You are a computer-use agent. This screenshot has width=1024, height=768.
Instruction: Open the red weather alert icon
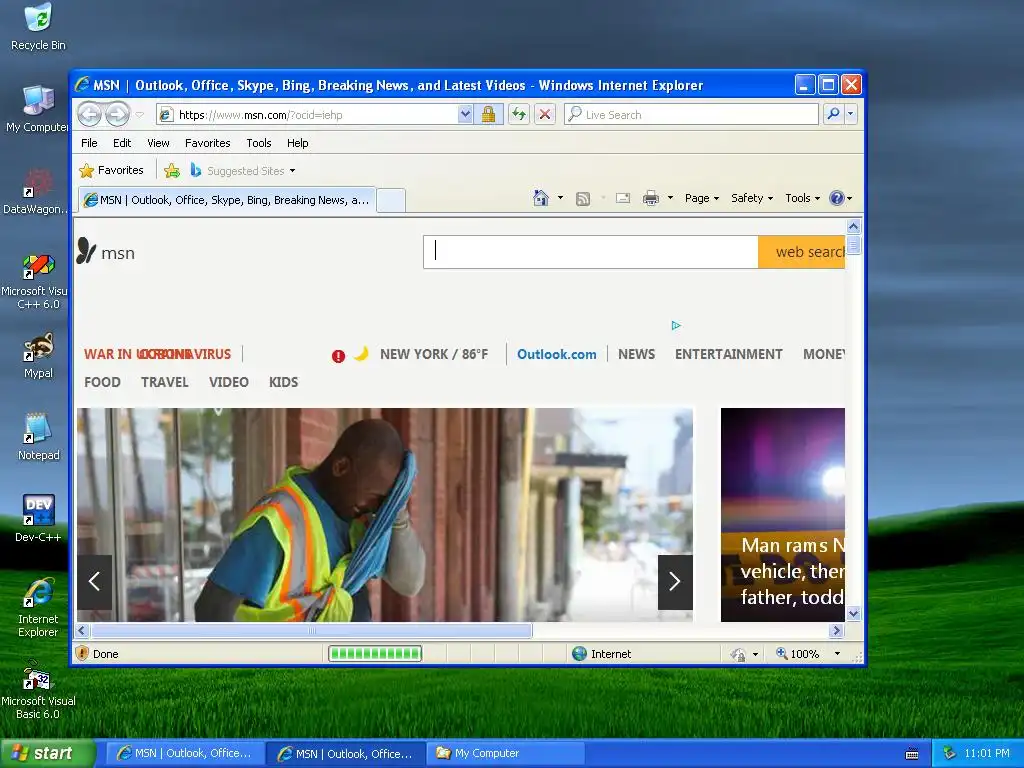(x=338, y=356)
